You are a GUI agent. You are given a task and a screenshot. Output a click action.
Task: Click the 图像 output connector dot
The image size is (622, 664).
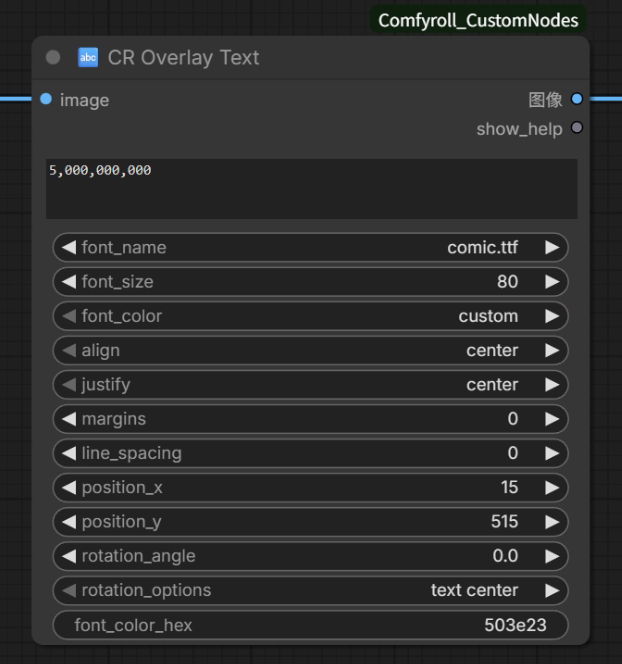[x=577, y=99]
